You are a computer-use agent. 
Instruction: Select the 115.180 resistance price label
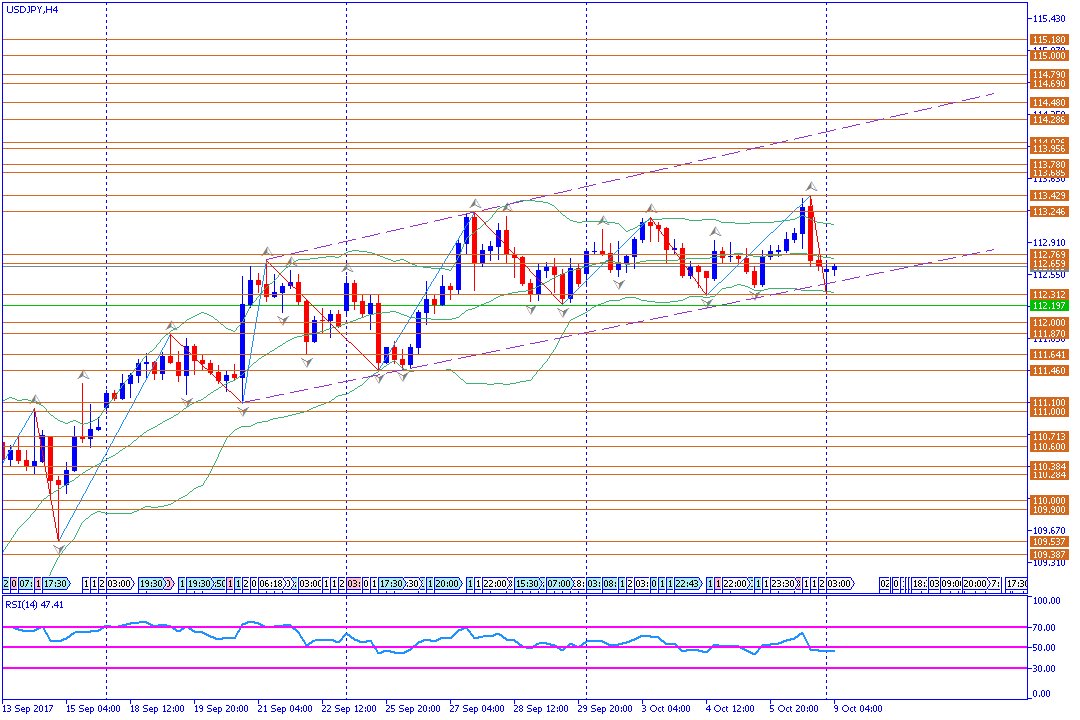coord(1049,40)
